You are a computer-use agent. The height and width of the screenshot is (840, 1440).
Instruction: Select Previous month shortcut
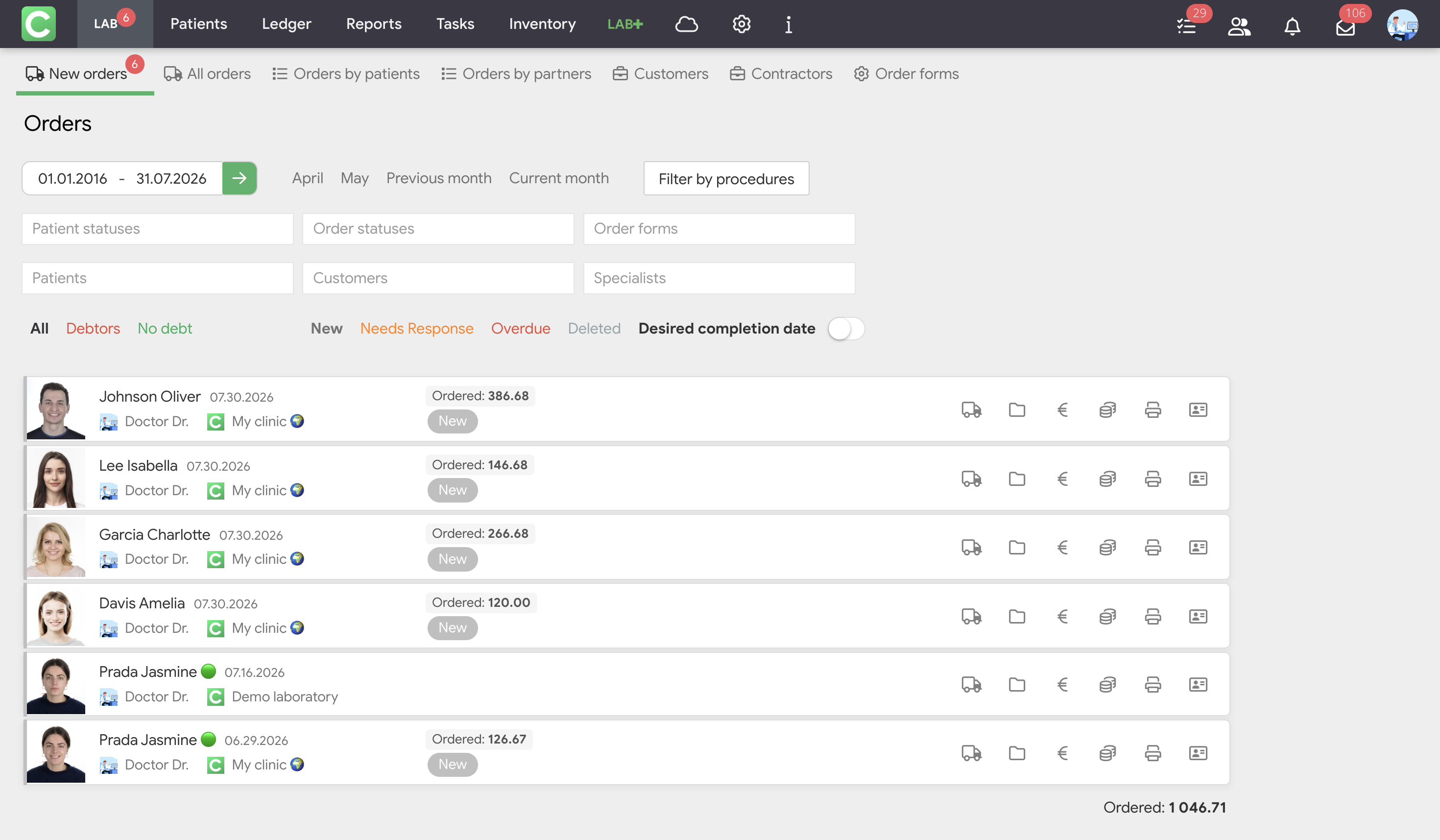click(439, 178)
